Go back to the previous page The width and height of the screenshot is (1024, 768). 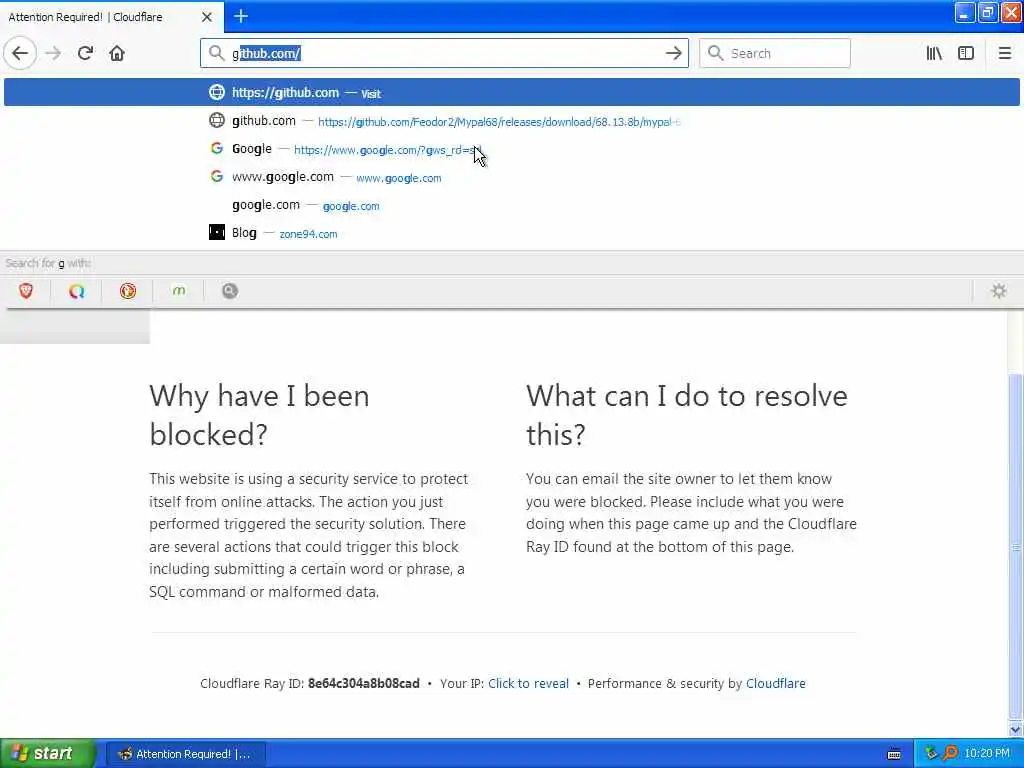click(20, 54)
